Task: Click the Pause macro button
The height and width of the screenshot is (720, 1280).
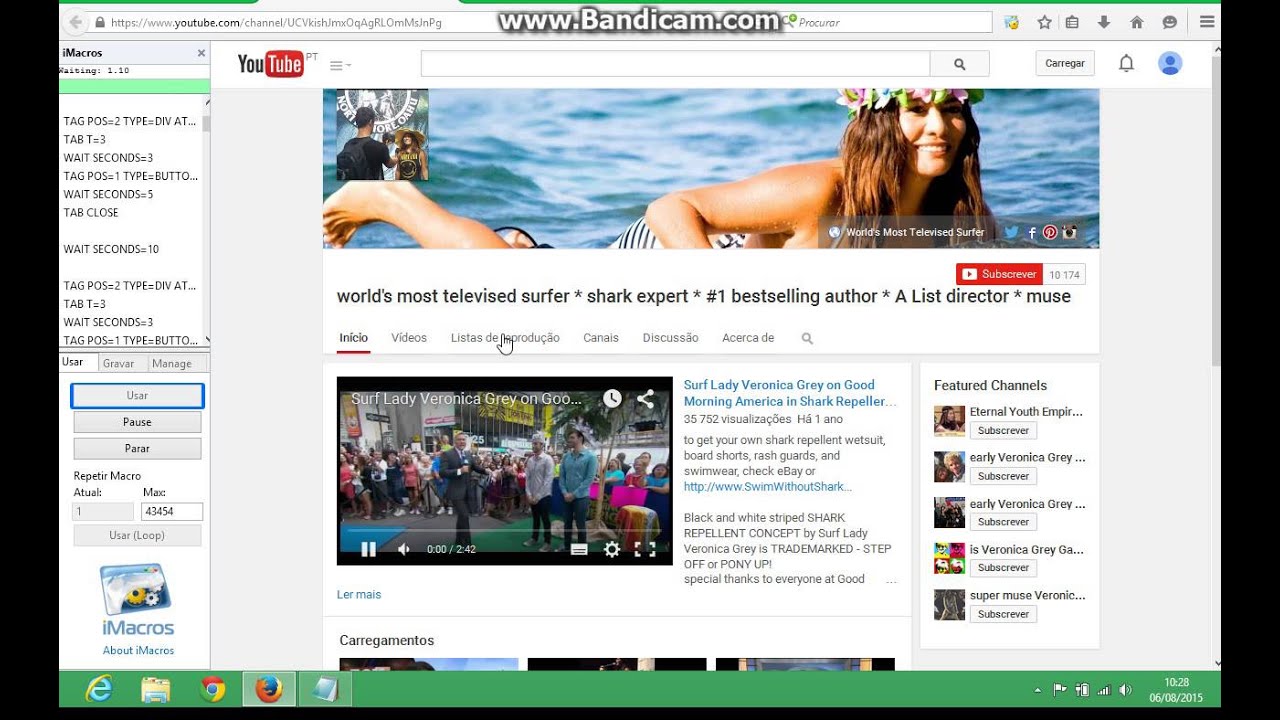Action: (x=137, y=422)
